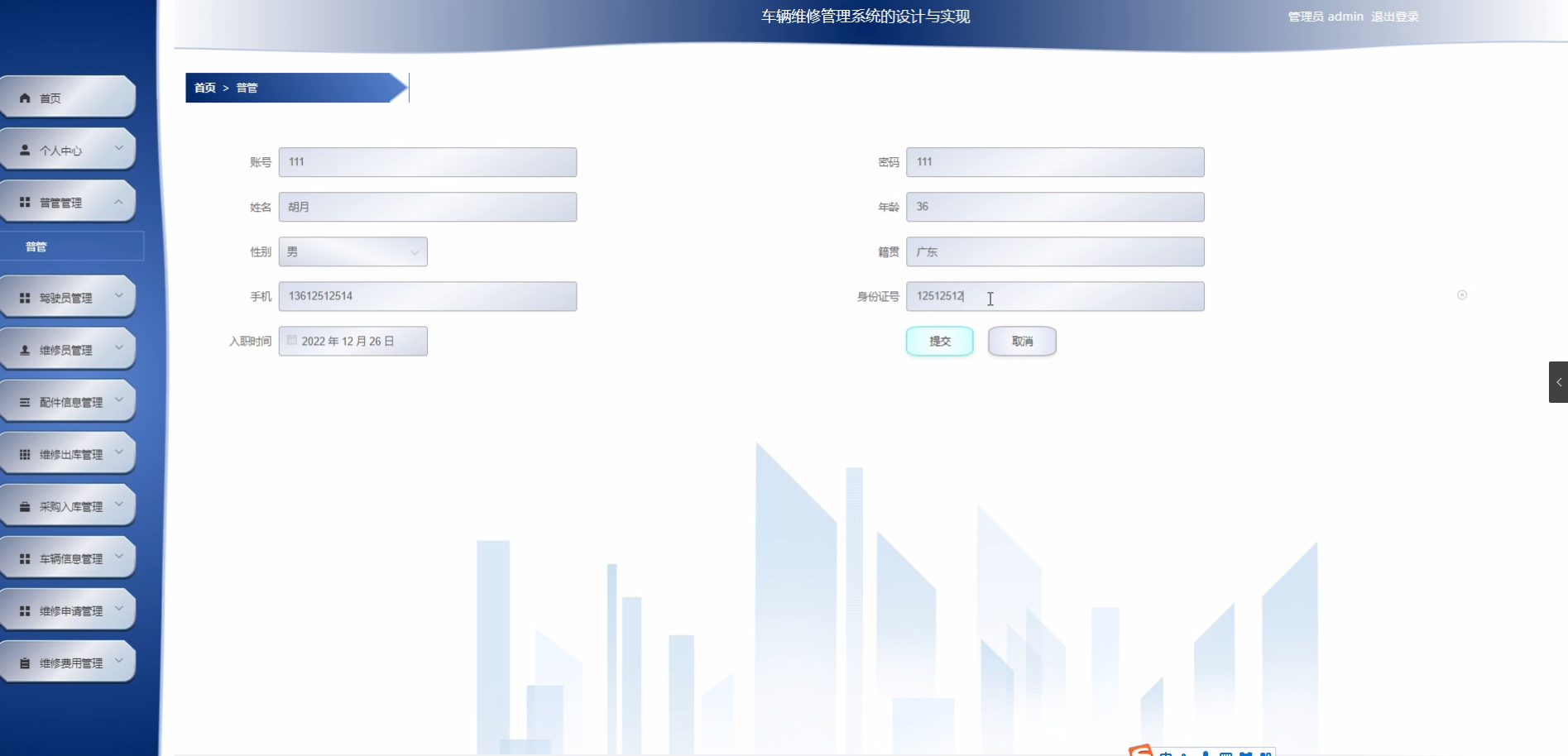Click the list icon of 配件信息管理
The image size is (1568, 756).
tap(25, 402)
